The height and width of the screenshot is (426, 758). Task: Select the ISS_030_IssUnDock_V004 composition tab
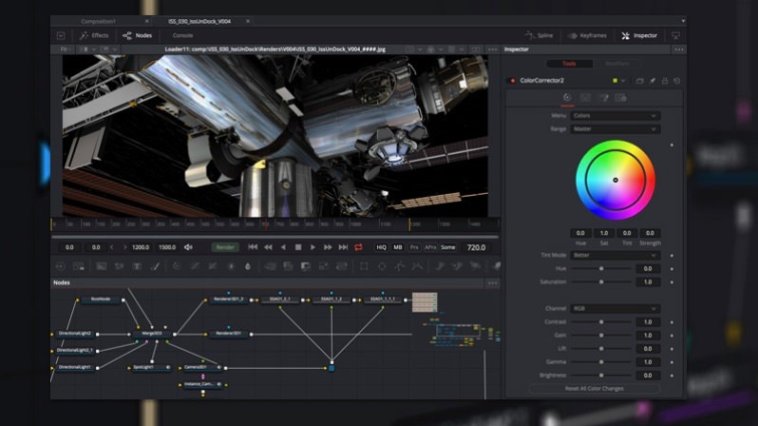[x=200, y=21]
